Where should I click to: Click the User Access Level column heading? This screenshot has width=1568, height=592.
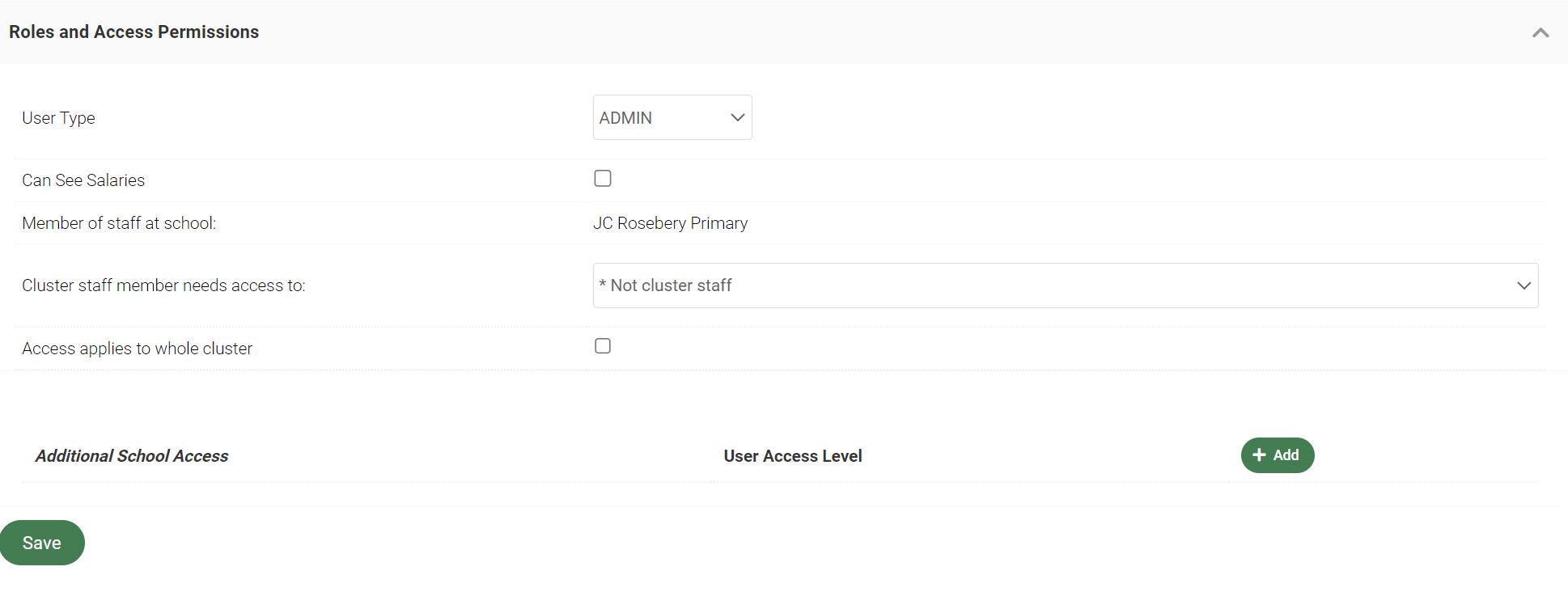[792, 456]
